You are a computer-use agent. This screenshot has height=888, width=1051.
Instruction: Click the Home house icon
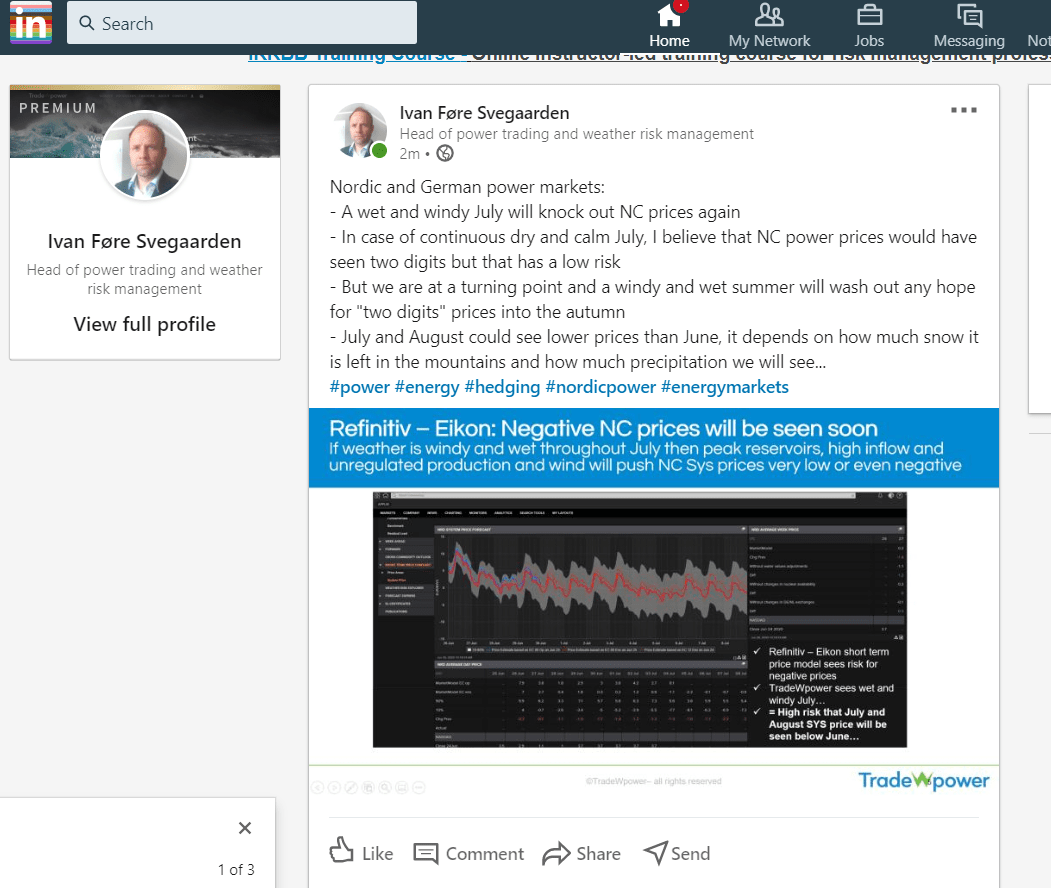point(668,15)
